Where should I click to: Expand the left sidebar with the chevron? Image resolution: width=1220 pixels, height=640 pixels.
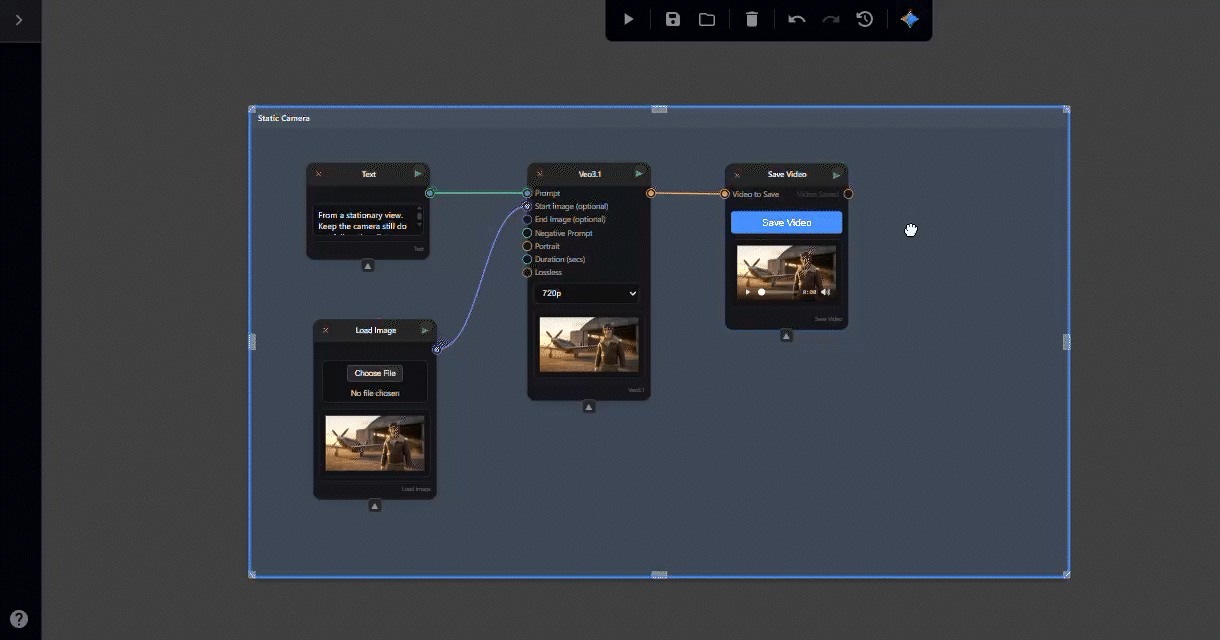[x=19, y=20]
